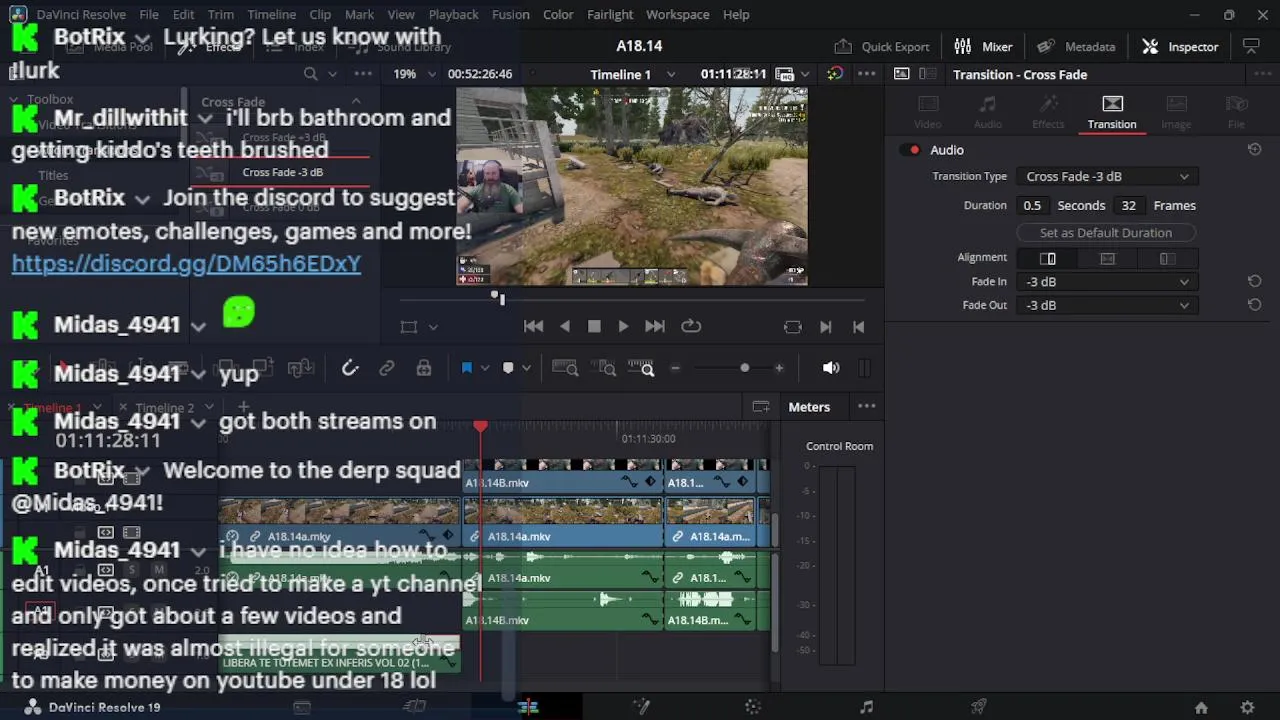Screen dimensions: 1280x720
Task: Open the Fade In dropdown
Action: click(x=1107, y=282)
